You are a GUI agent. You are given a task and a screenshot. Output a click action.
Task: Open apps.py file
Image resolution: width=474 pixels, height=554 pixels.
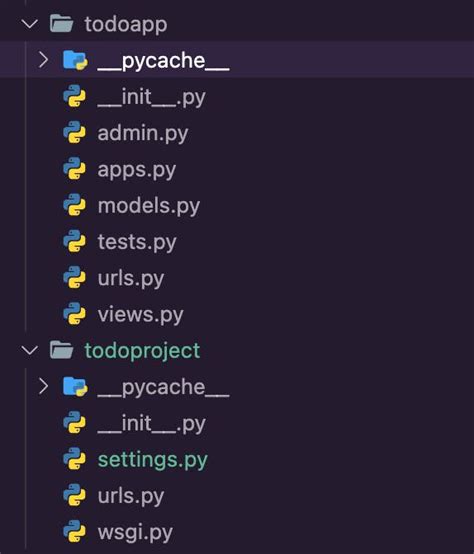[x=137, y=170]
